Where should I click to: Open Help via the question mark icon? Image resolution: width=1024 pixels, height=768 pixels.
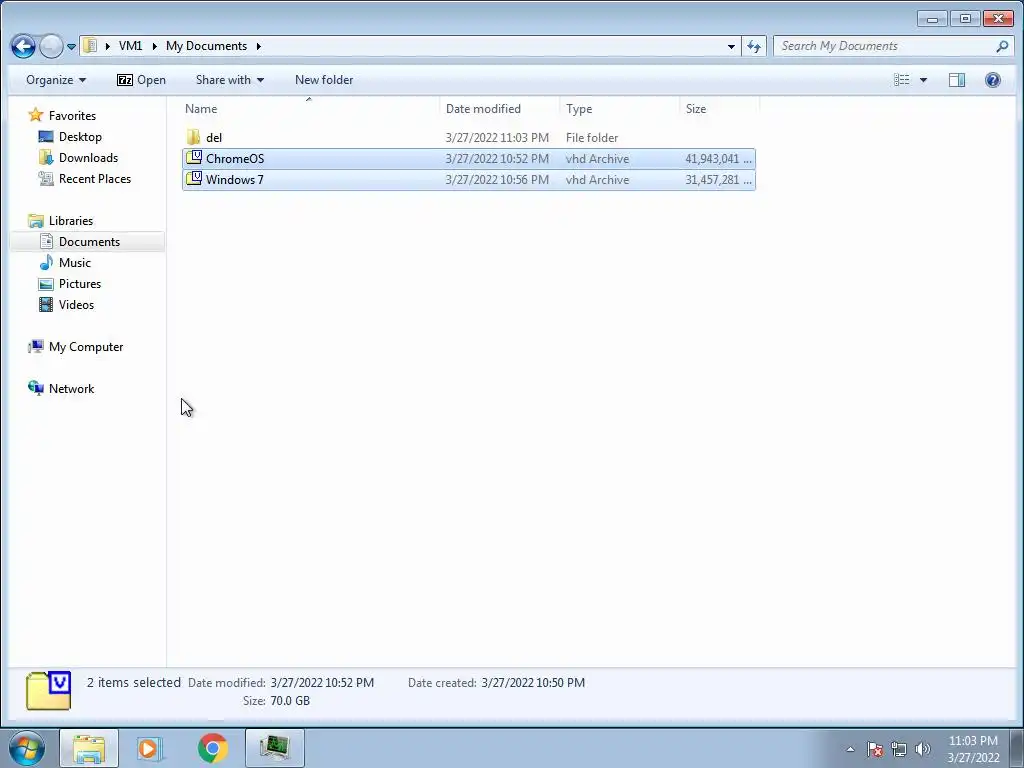click(x=993, y=80)
